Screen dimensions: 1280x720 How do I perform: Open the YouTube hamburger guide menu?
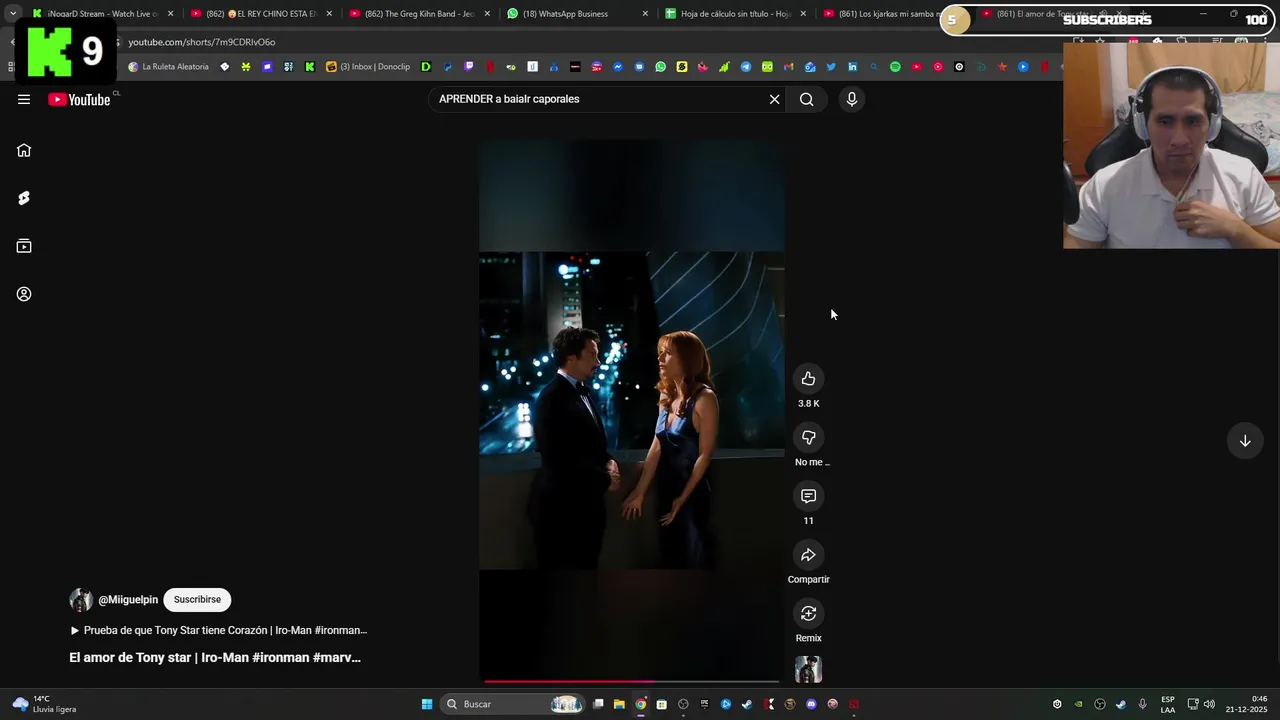click(x=24, y=99)
